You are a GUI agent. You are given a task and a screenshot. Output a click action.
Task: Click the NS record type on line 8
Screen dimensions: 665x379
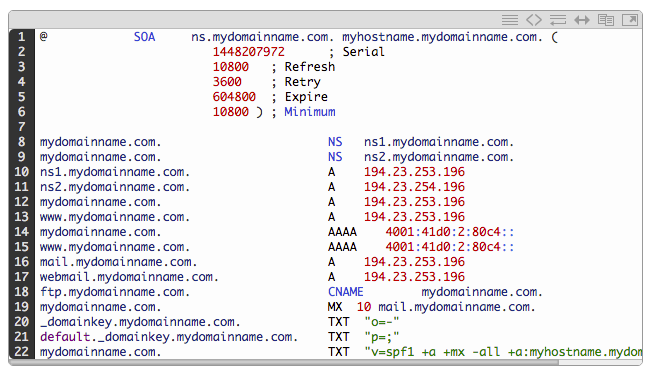(335, 142)
